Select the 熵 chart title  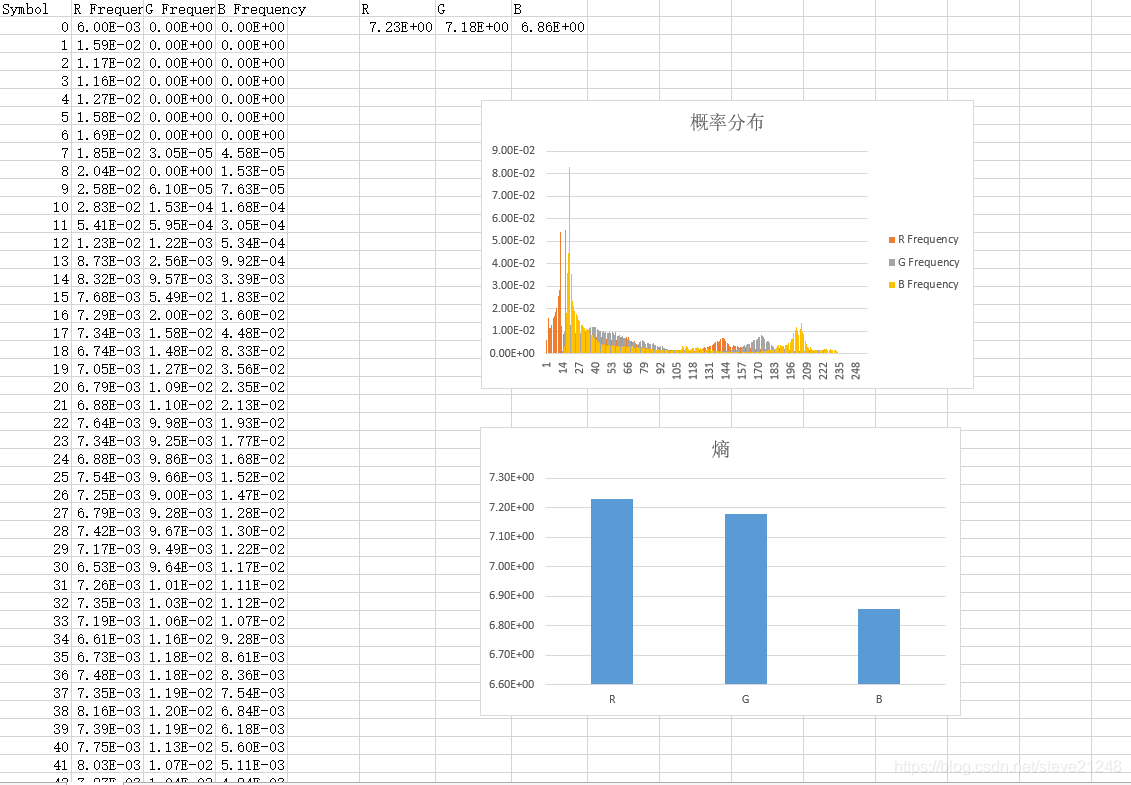(x=721, y=449)
